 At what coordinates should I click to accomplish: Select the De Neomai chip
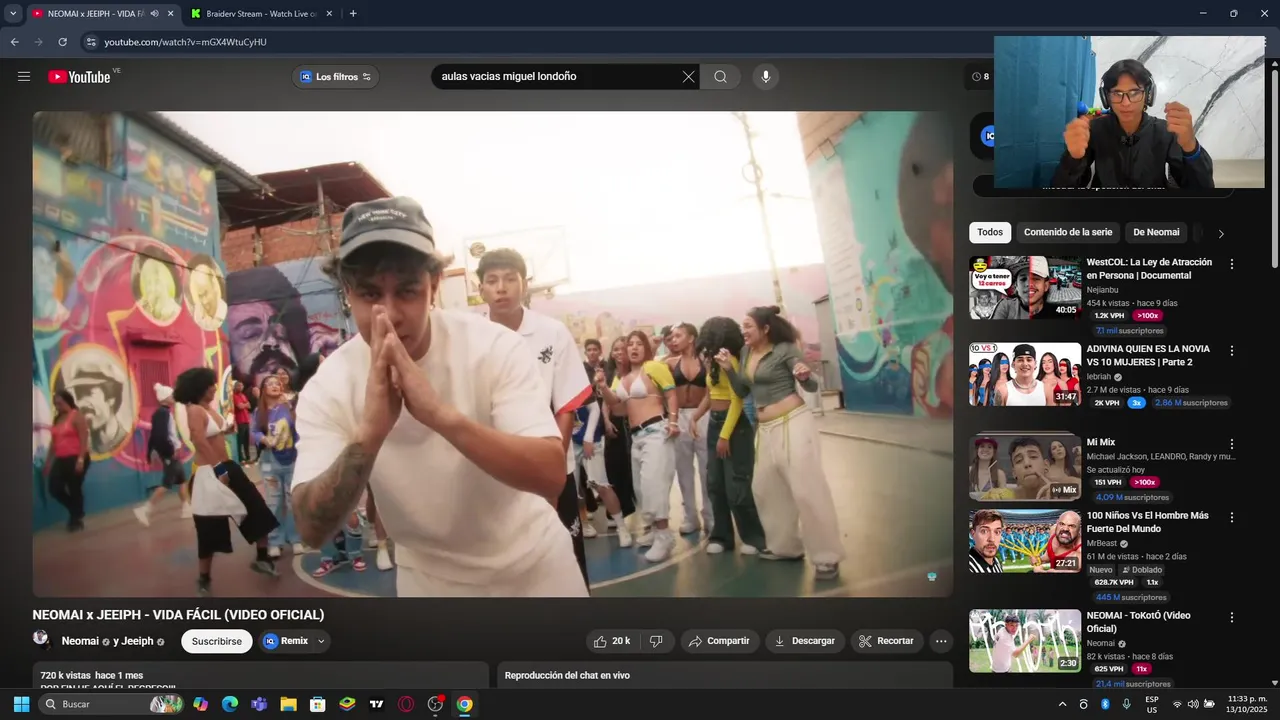[1156, 232]
